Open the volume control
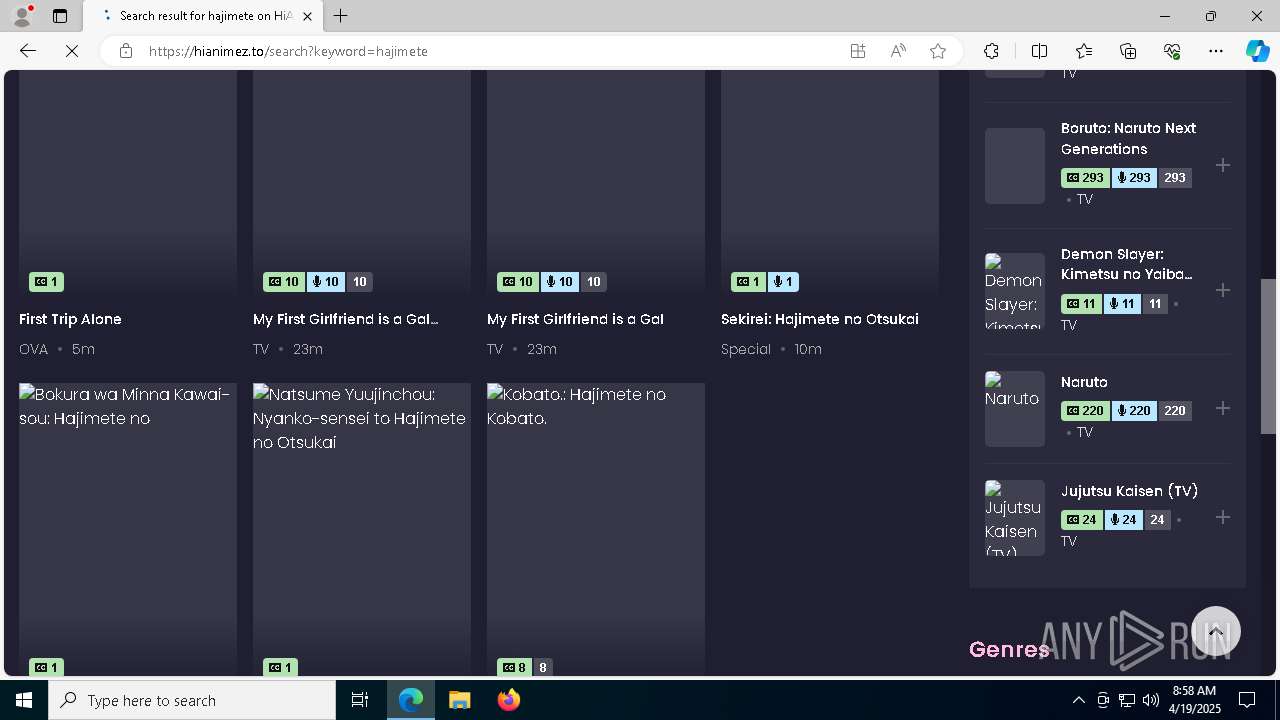 1150,700
